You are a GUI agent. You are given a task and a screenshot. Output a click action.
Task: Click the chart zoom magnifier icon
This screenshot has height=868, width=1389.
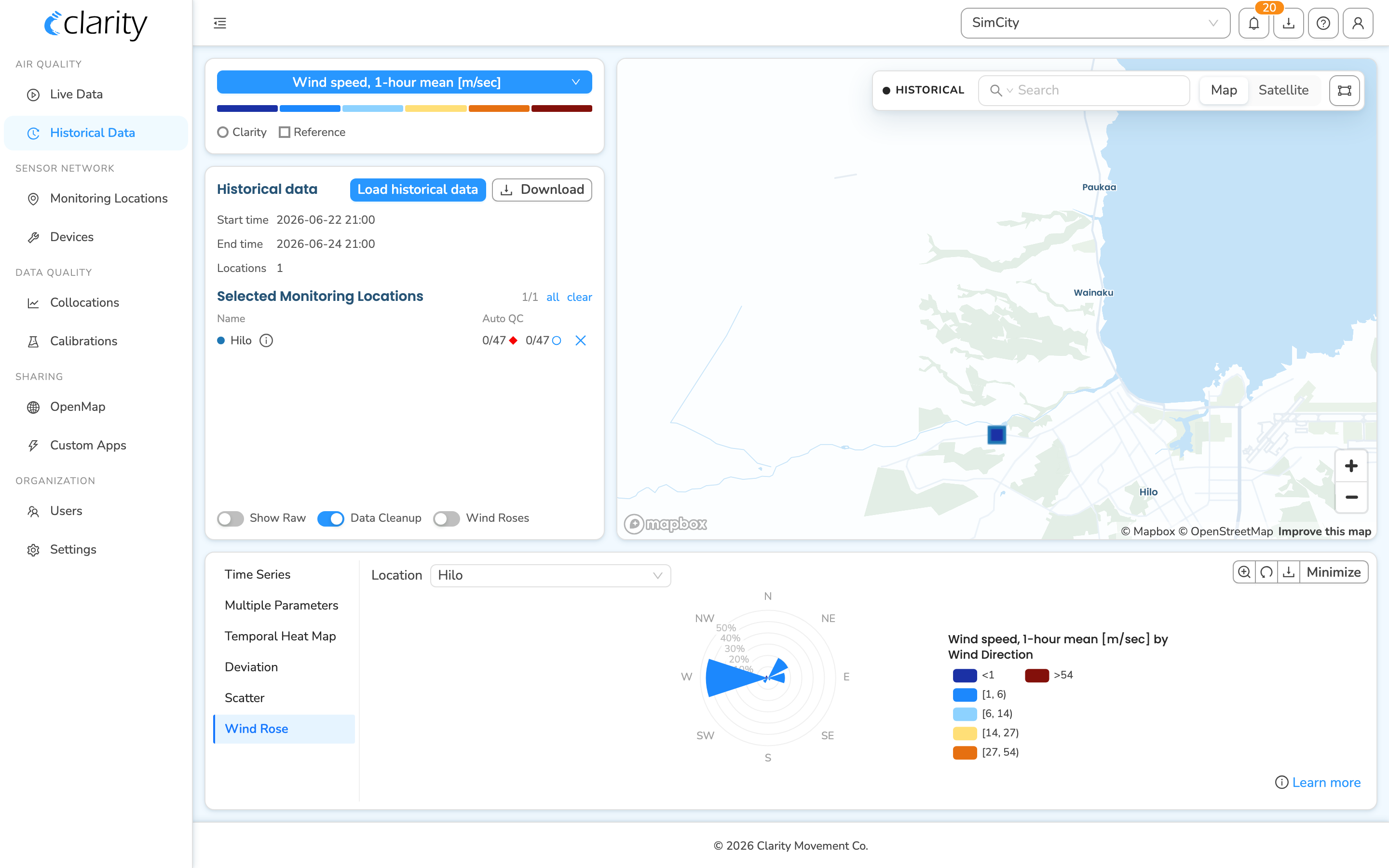tap(1244, 572)
